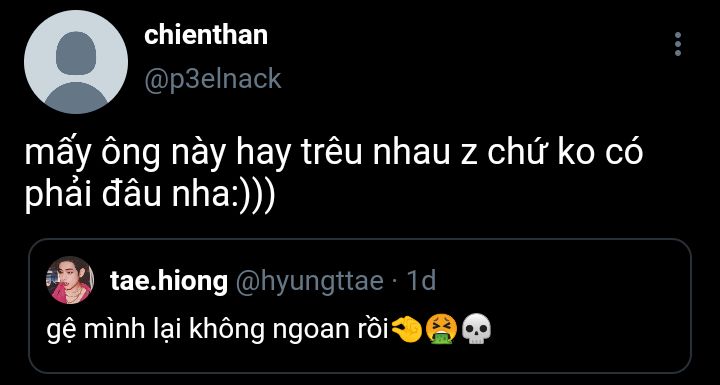Click the word 'không' in the quoted tweet
720x385 pixels.
pyautogui.click(x=227, y=331)
